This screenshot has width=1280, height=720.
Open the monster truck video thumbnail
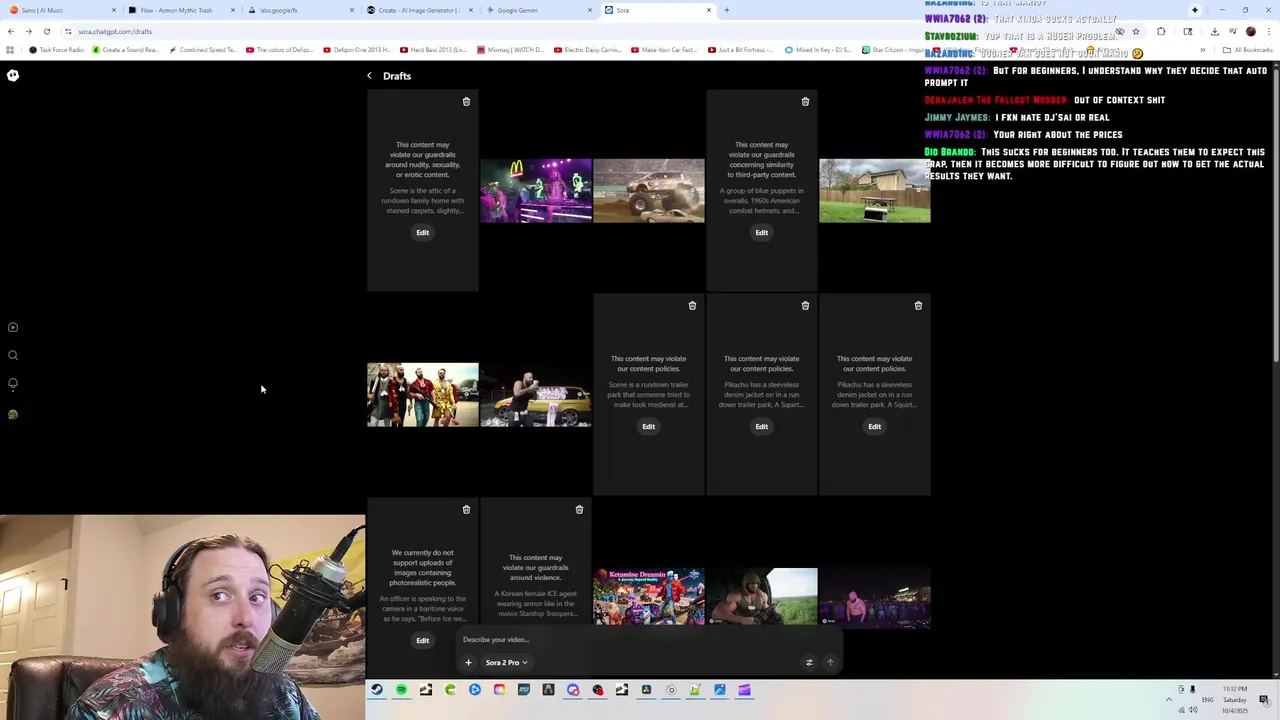(x=649, y=190)
